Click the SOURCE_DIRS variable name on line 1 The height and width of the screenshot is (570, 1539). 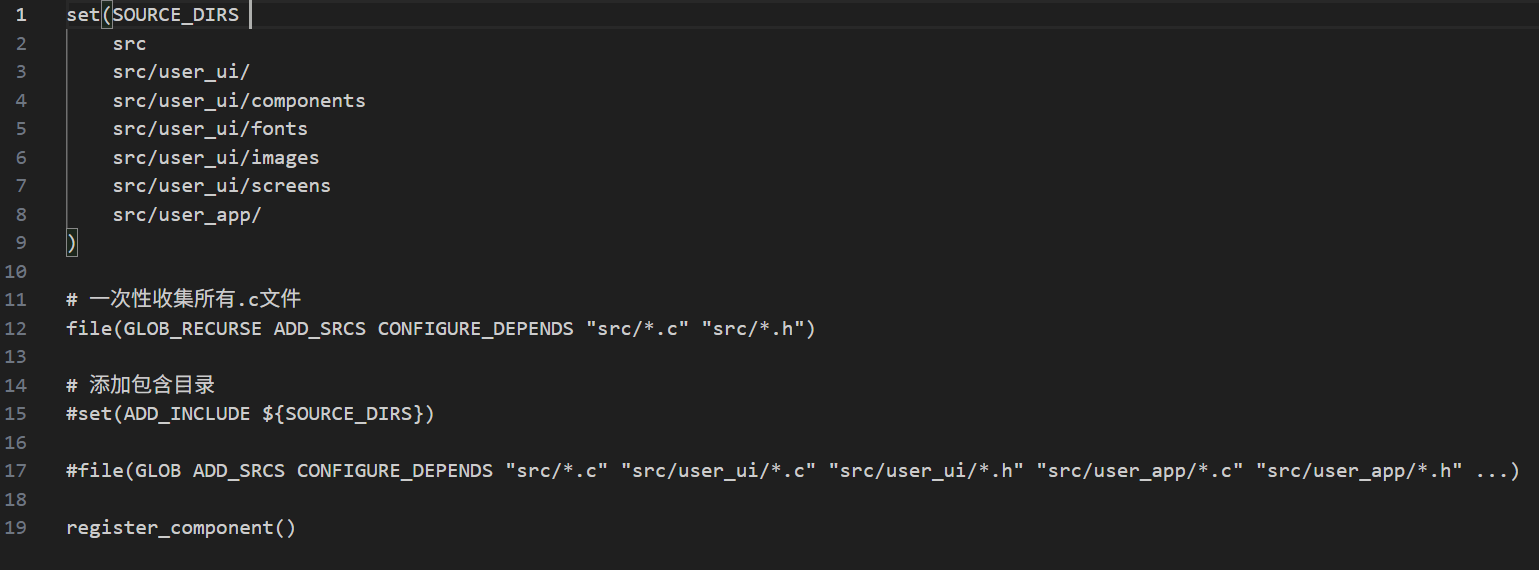[x=176, y=15]
